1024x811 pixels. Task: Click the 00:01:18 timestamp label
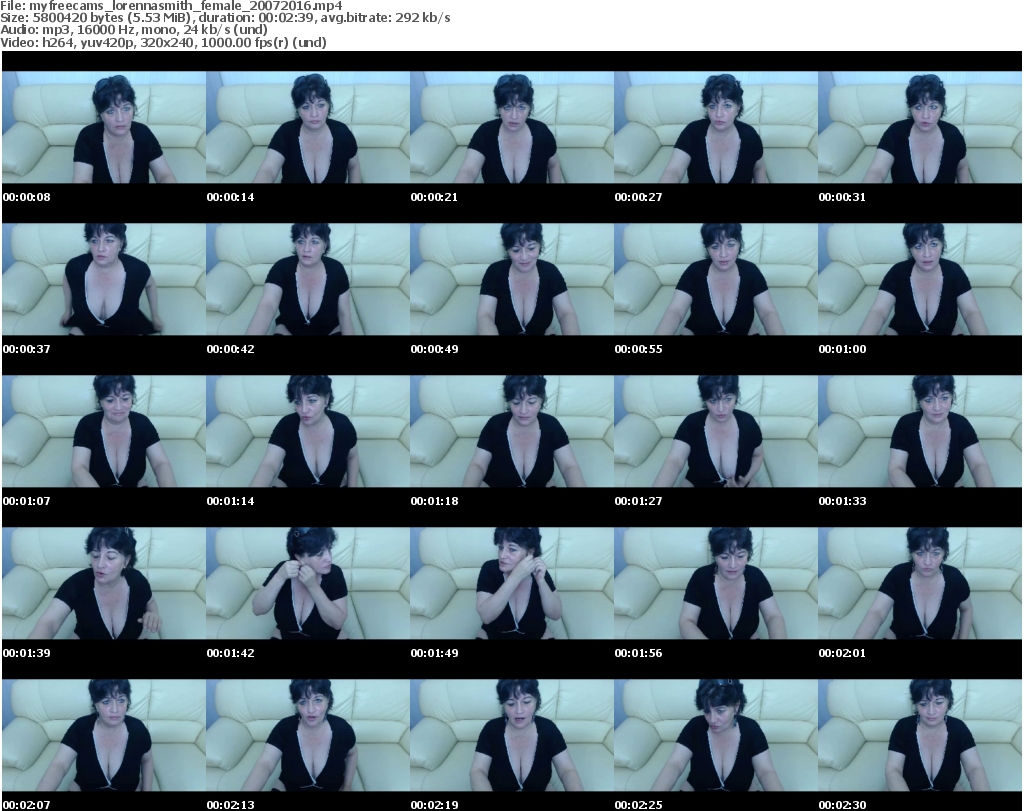tap(434, 501)
